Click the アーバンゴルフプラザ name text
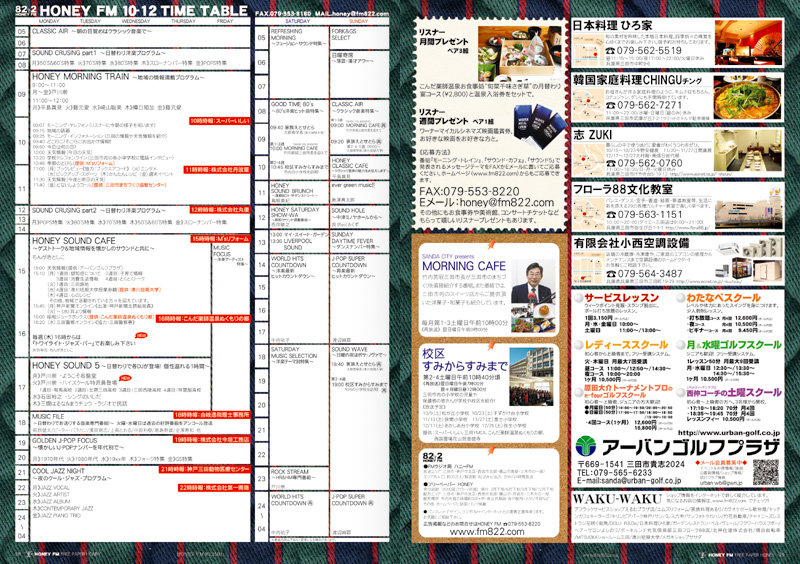800x564 pixels. point(691,447)
